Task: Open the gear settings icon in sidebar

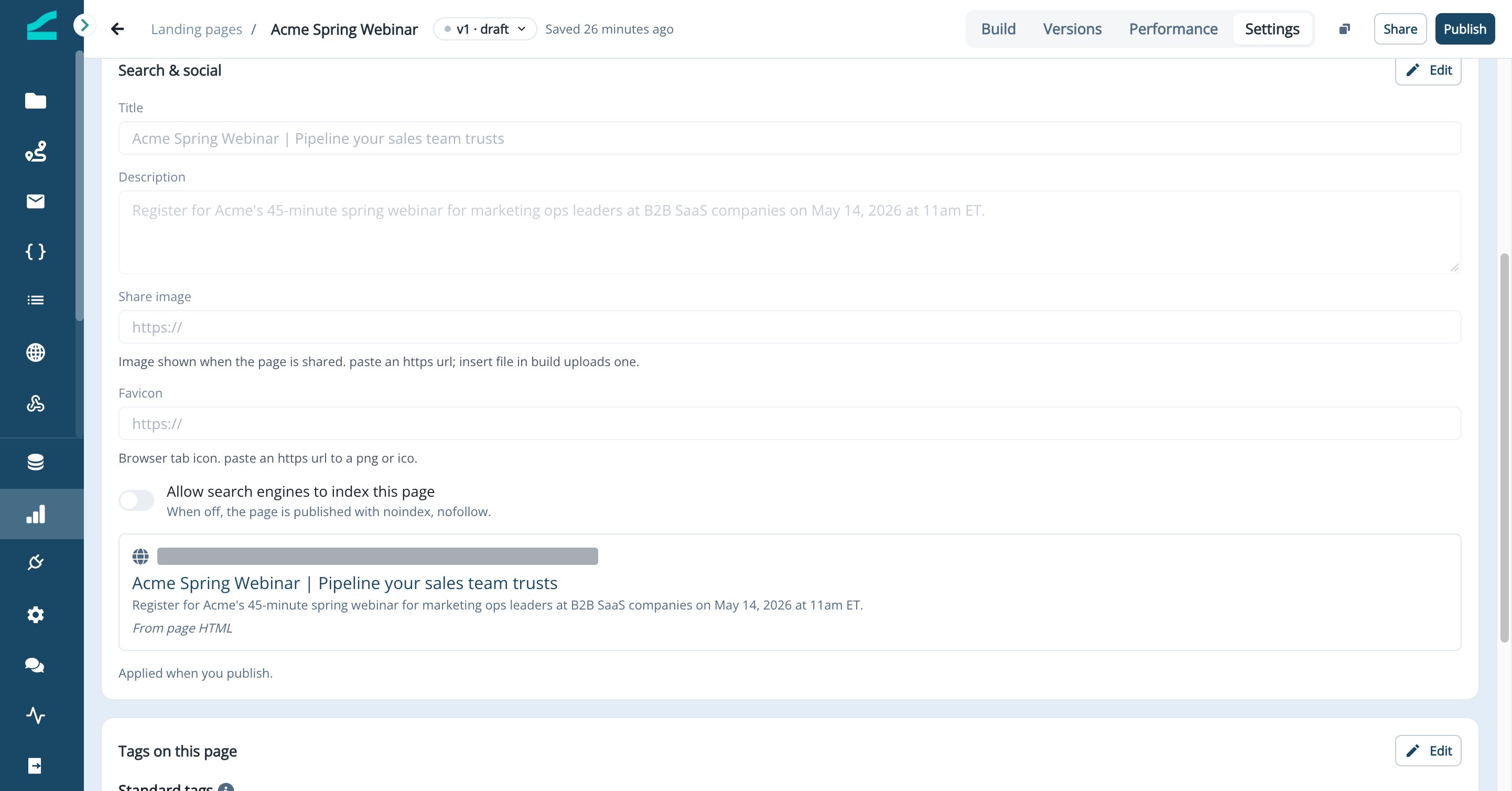Action: (x=36, y=615)
